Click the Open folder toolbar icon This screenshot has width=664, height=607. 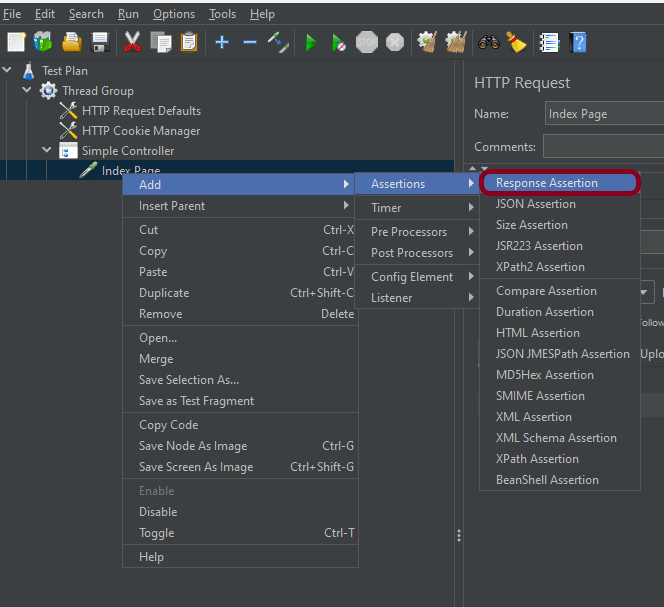(x=72, y=42)
